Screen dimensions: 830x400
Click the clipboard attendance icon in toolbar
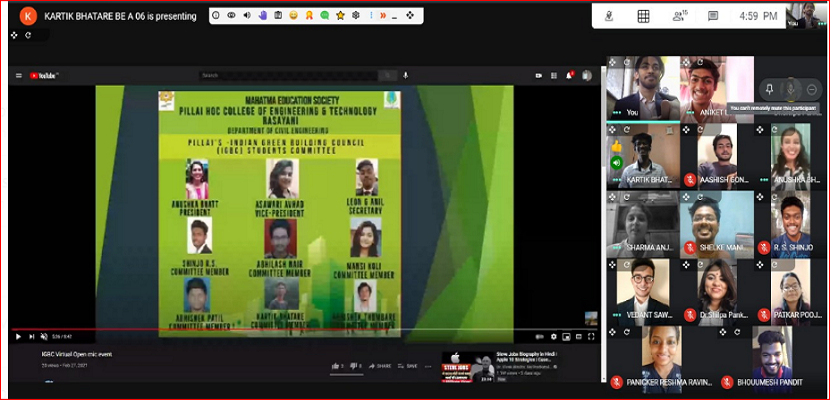click(x=278, y=16)
